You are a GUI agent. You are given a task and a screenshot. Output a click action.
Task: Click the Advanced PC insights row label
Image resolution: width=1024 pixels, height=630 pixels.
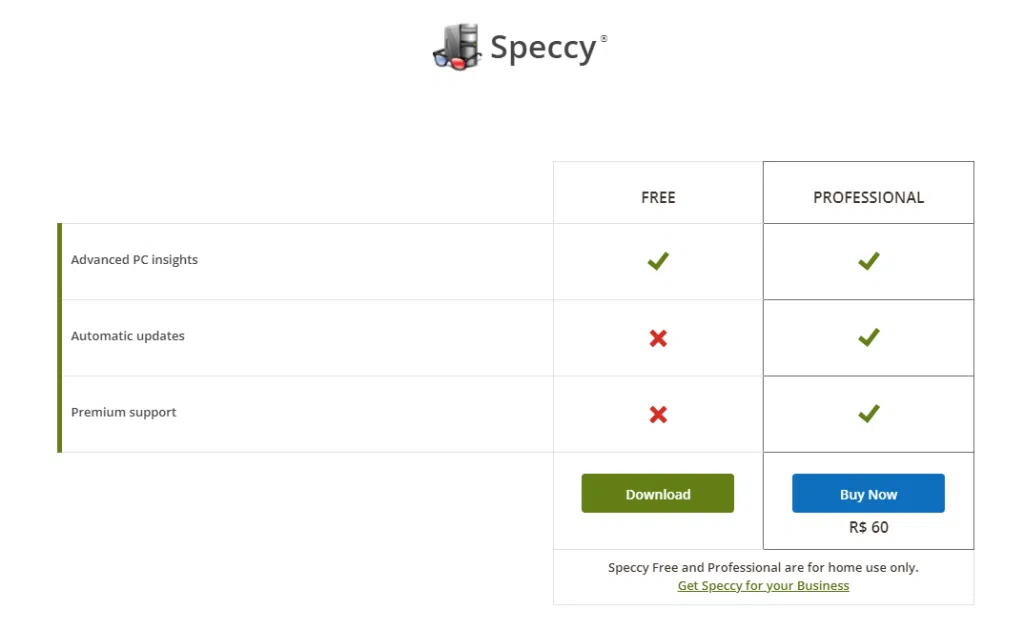134,259
